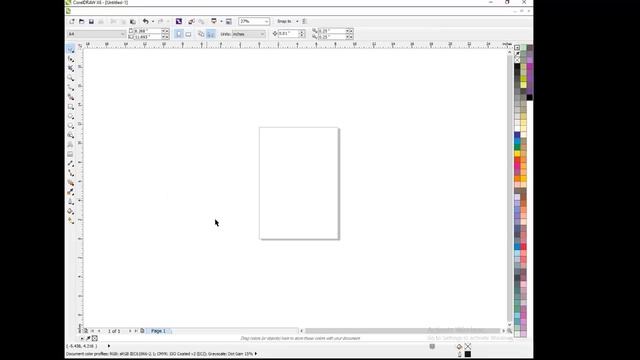
Task: Click the Welcome Screen toolbar icon
Action: (229, 21)
